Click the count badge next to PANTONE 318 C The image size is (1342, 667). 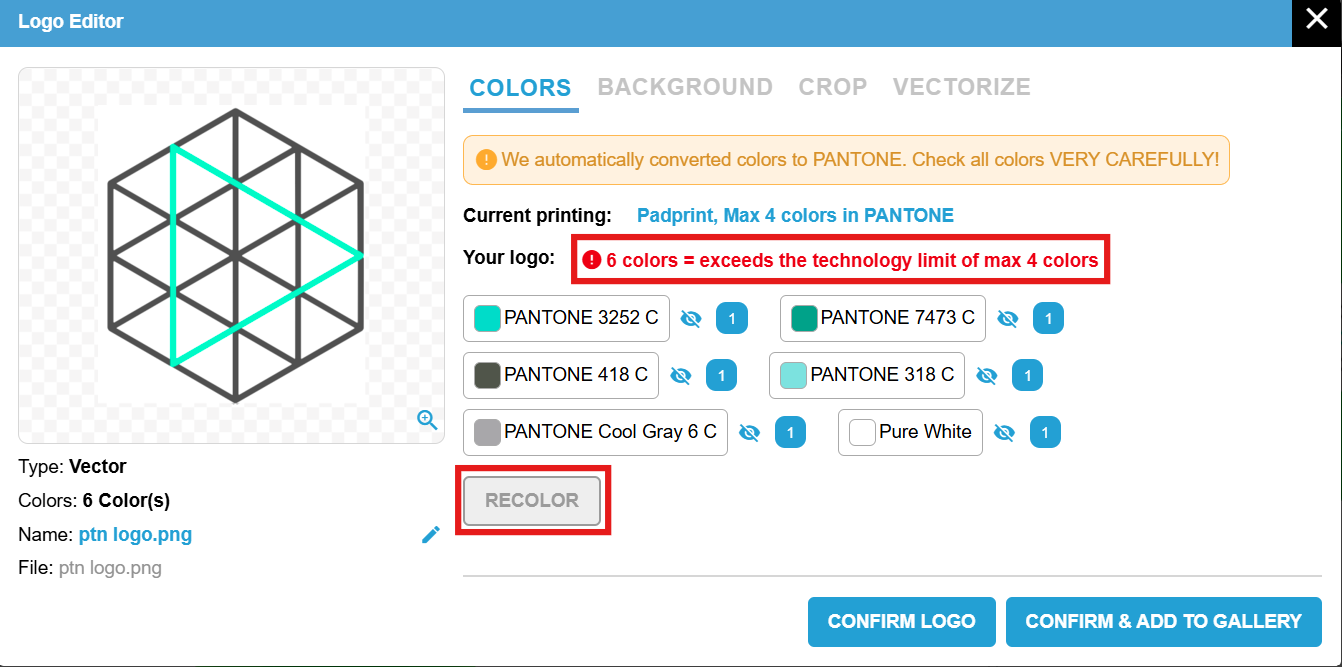(x=1027, y=375)
